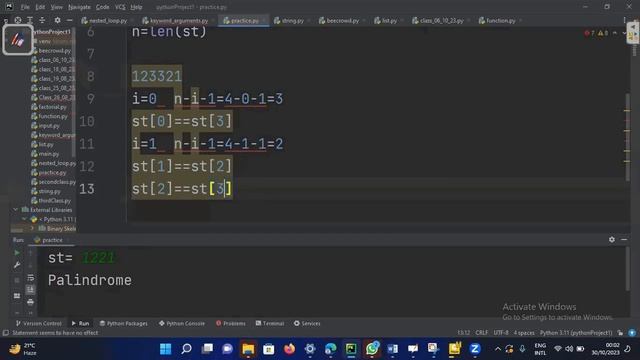Open Problems tool window

click(x=231, y=323)
